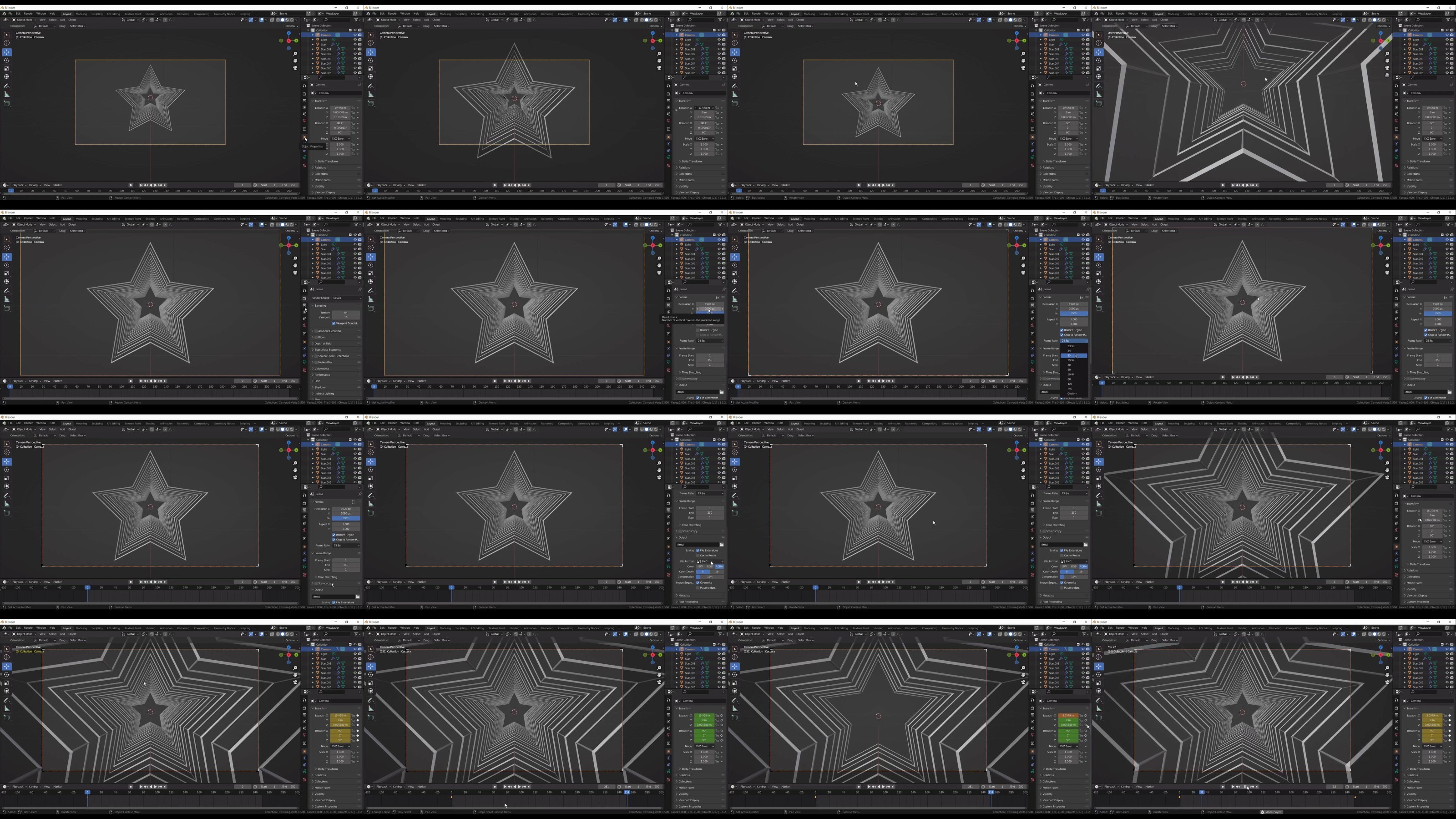Viewport: 1456px width, 819px height.
Task: Choose 60 from the open frame rate list
Action: pyautogui.click(x=1074, y=380)
